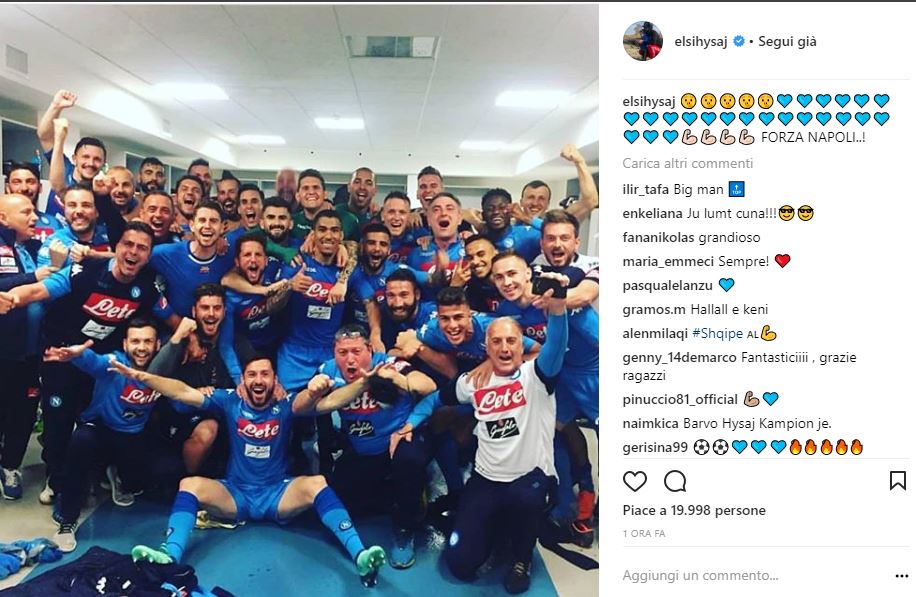Open ilir_tafa commenter profile
The height and width of the screenshot is (597, 916).
[x=646, y=190]
